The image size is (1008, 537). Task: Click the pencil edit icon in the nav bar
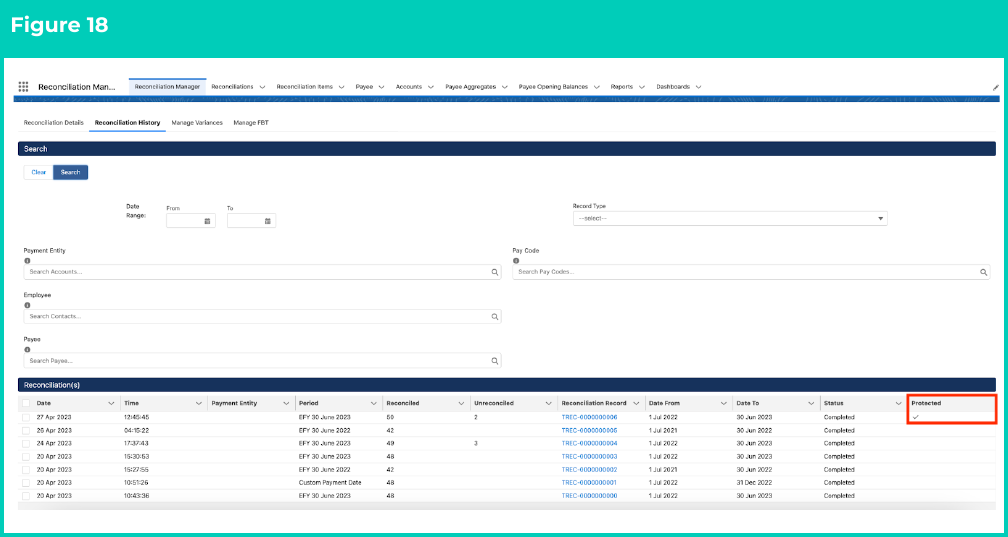coord(996,87)
